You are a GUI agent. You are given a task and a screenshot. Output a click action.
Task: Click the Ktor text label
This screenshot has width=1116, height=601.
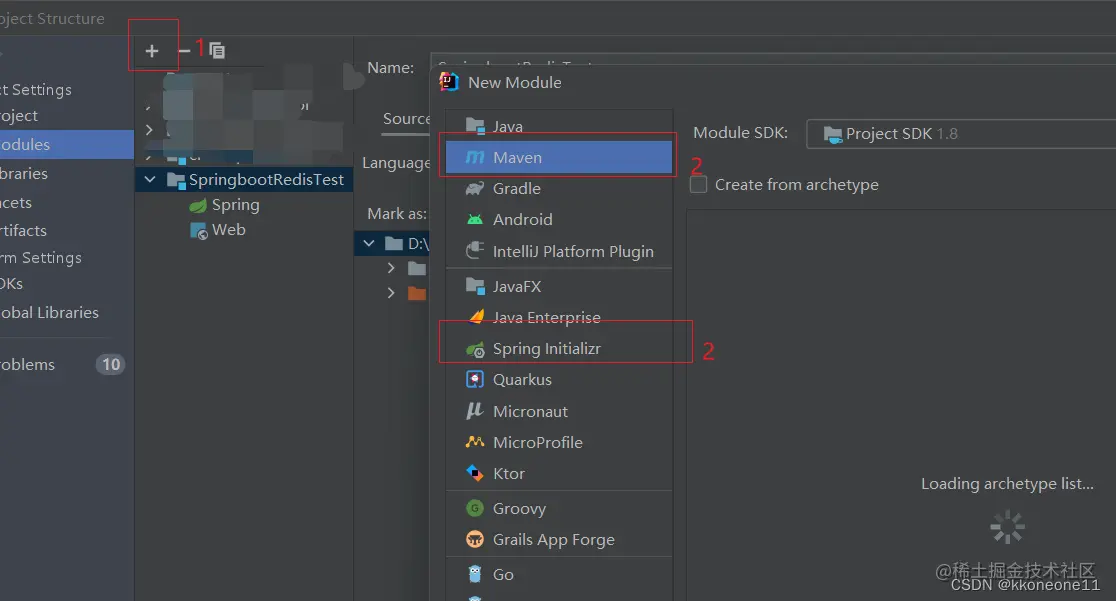click(509, 474)
